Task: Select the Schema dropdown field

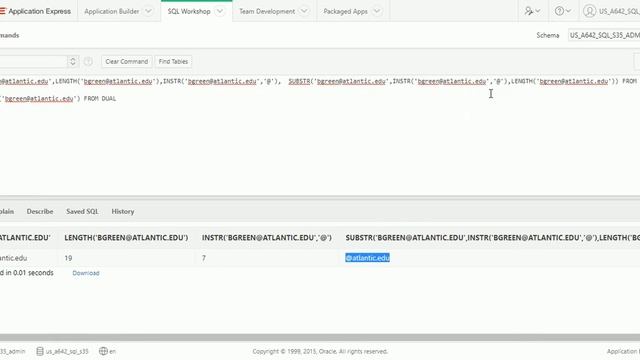Action: coord(604,35)
